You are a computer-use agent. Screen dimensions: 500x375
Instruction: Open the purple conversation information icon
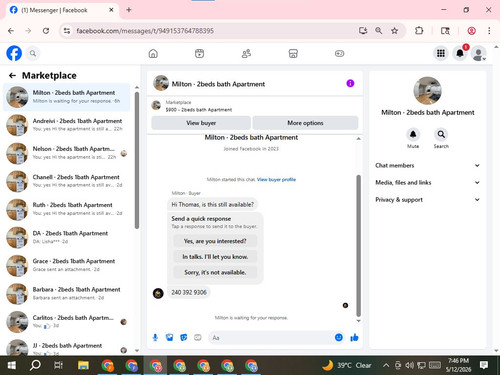point(350,83)
